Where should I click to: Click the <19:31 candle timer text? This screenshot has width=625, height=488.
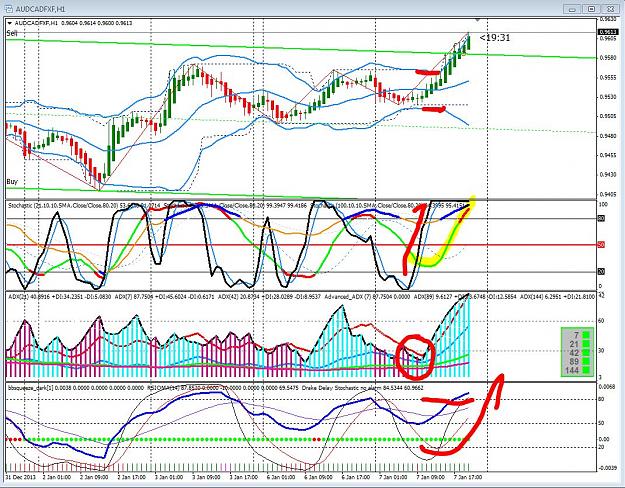click(x=494, y=37)
